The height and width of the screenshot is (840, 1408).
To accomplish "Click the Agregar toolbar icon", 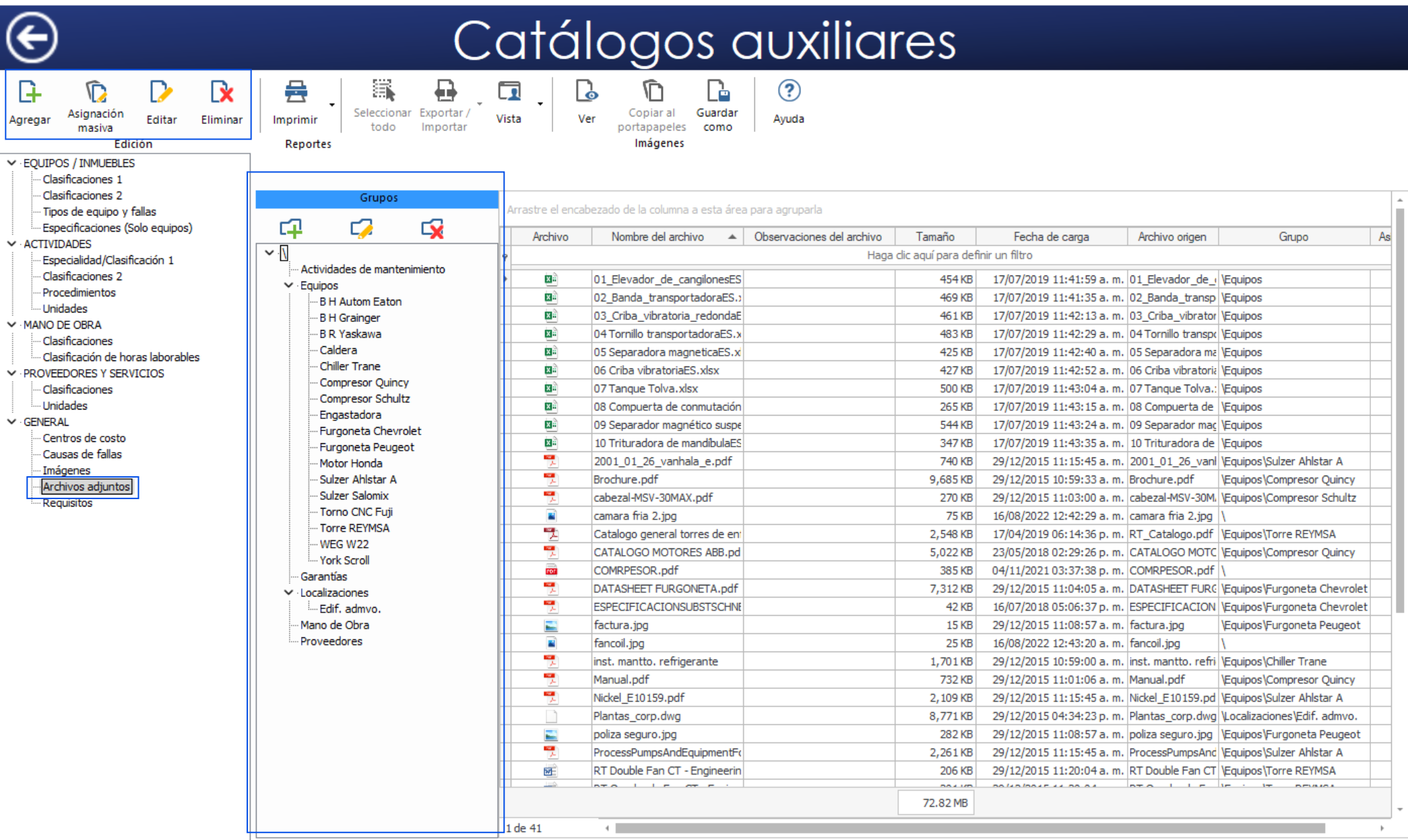I will pyautogui.click(x=30, y=92).
